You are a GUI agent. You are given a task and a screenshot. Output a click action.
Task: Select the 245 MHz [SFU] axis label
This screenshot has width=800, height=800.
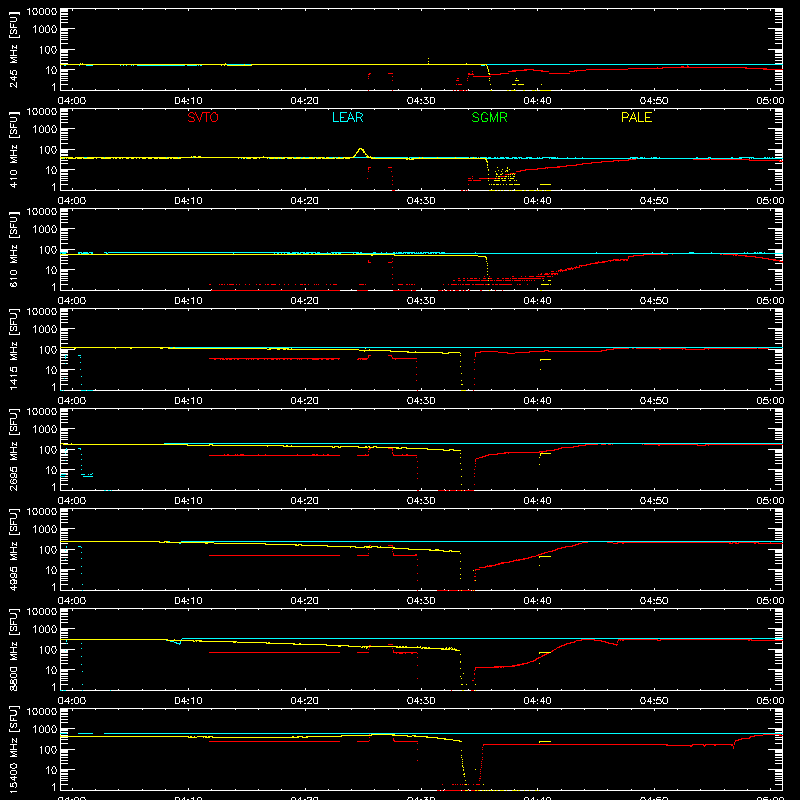pyautogui.click(x=13, y=49)
